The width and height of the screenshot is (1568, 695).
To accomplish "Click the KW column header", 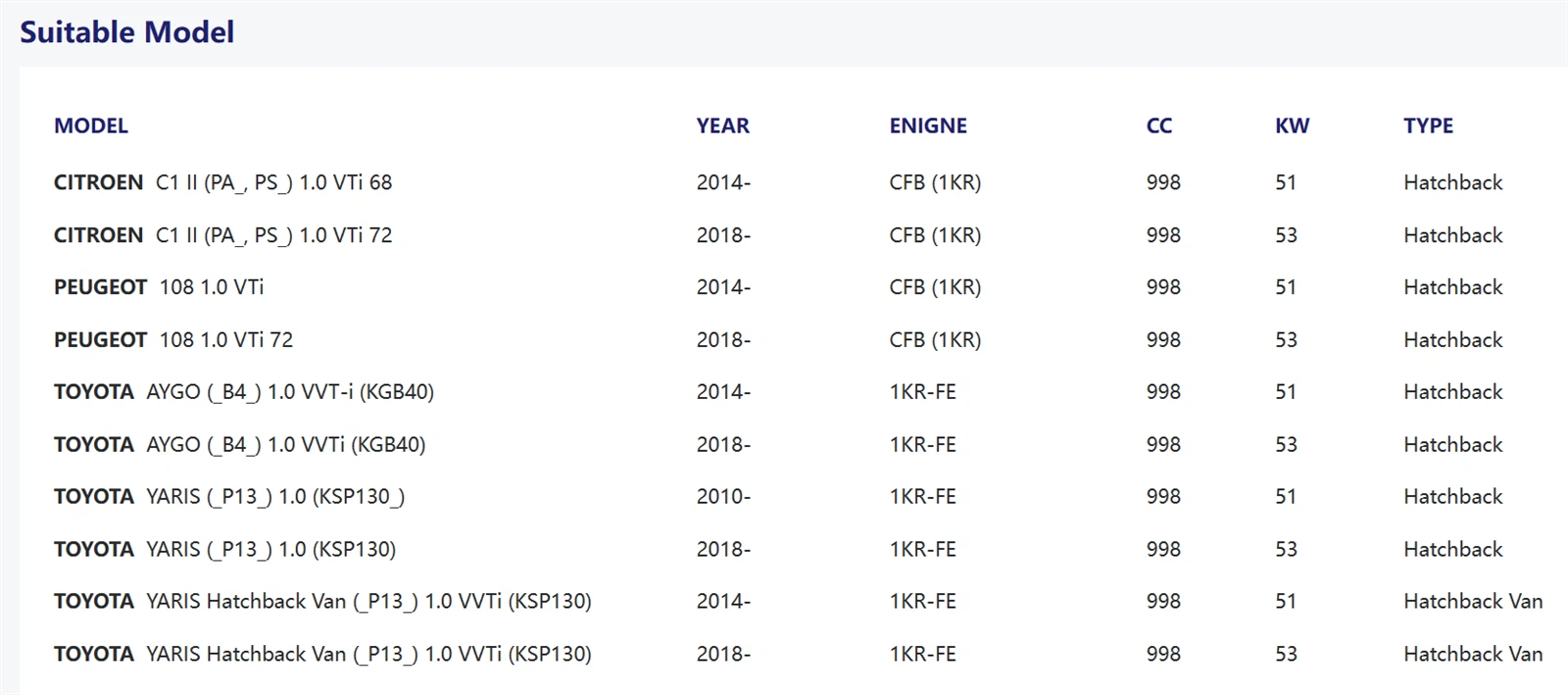I will tap(1293, 125).
